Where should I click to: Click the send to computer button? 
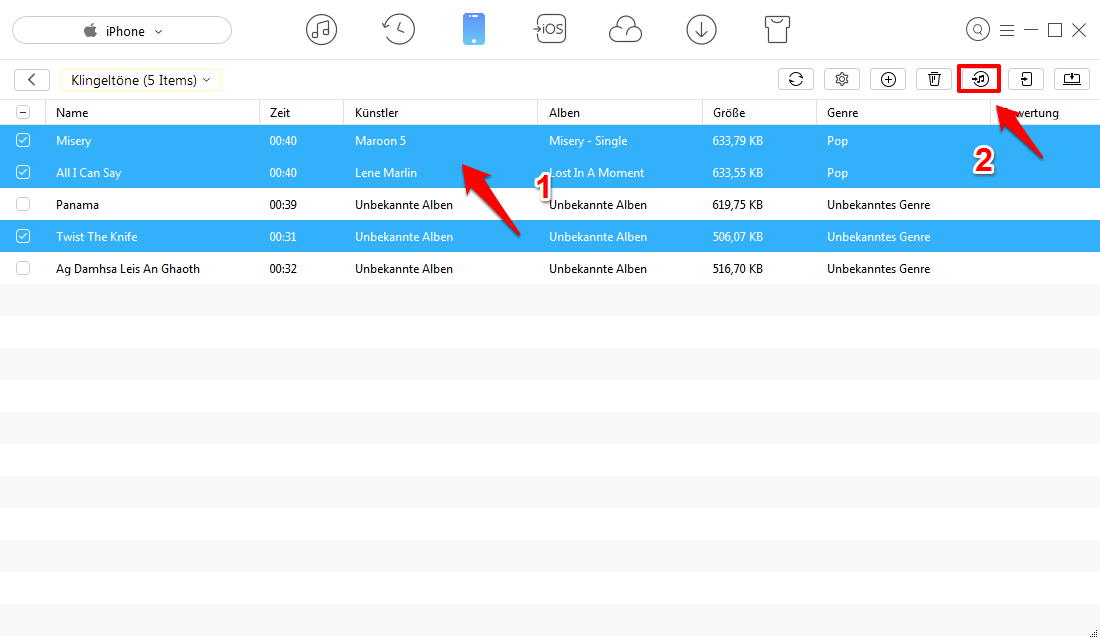coord(1072,79)
